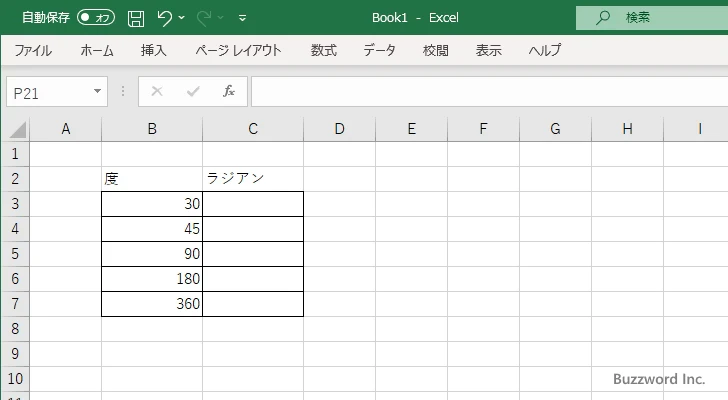
Task: Click the formula bar Enter checkmark icon
Action: click(193, 91)
